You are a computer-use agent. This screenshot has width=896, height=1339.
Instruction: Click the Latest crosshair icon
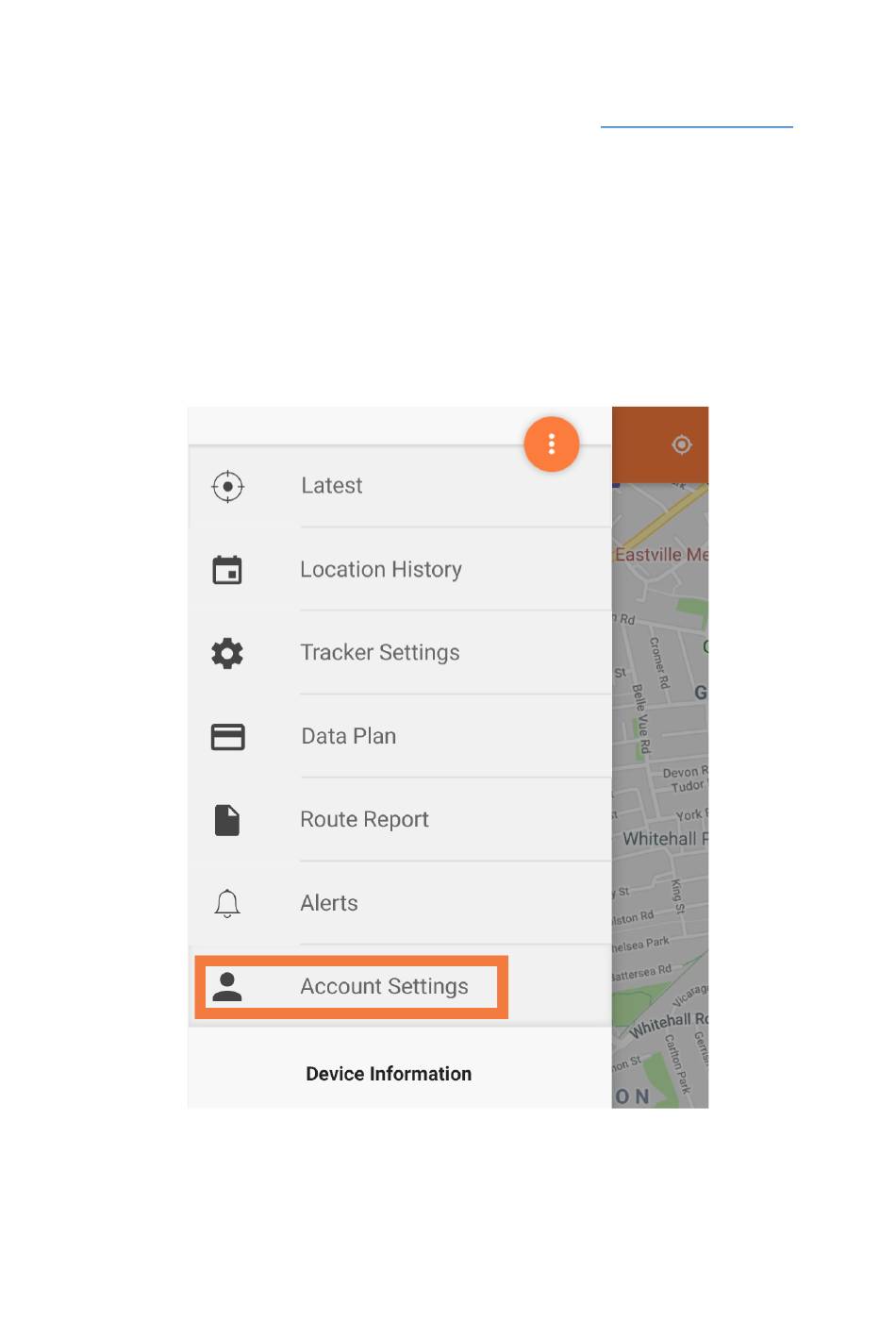(227, 487)
